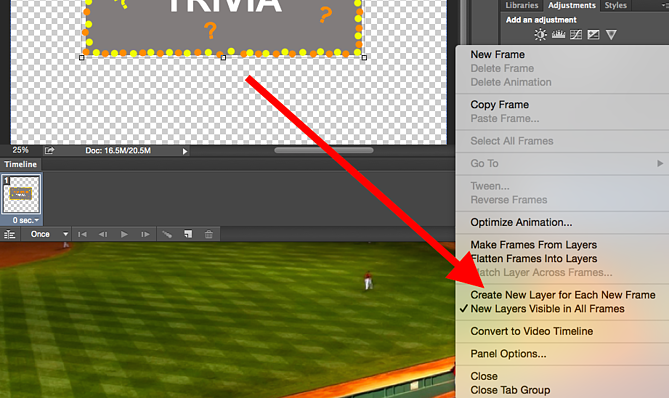
Task: Play the animation
Action: pos(124,234)
